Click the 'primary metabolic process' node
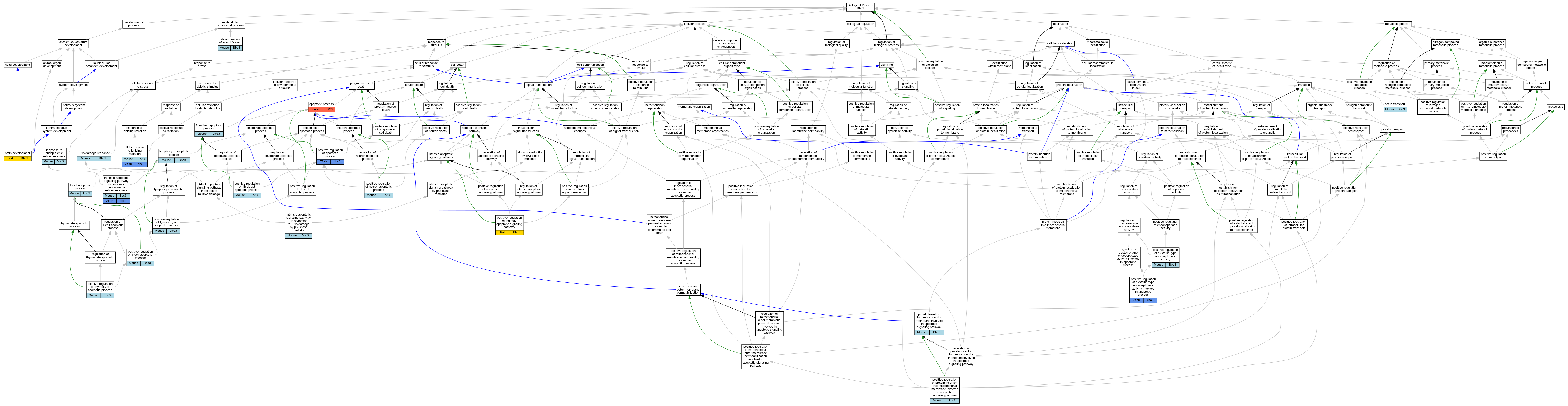The width and height of the screenshot is (1568, 406). coord(1436,65)
